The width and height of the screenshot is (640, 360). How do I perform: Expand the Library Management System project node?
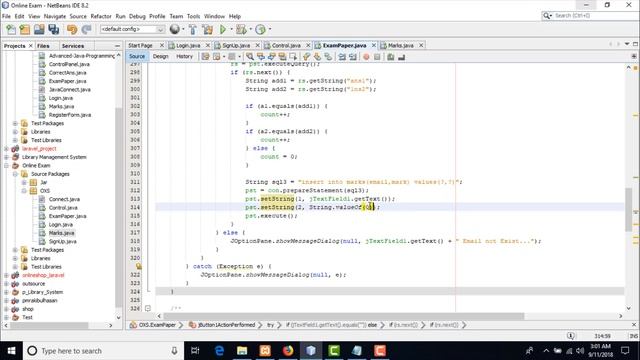(x=7, y=157)
